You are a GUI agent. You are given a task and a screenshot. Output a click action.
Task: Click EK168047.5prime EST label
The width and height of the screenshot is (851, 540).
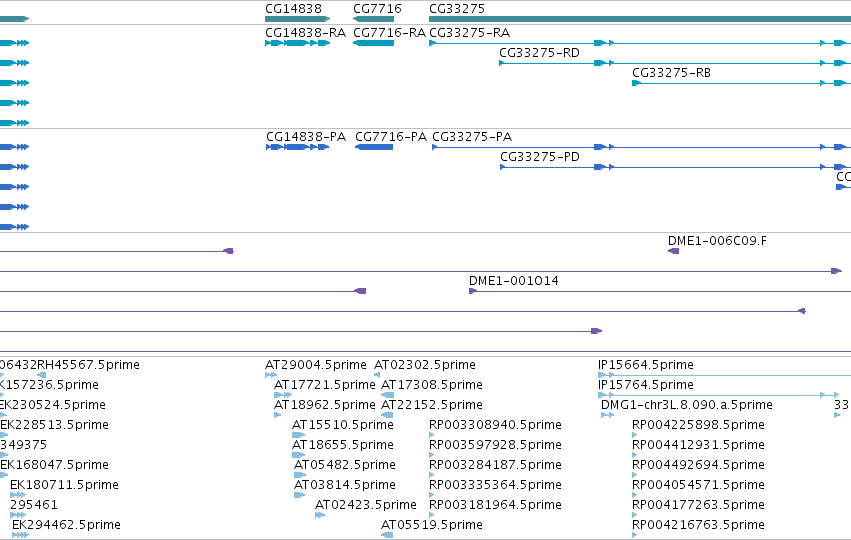[54, 465]
